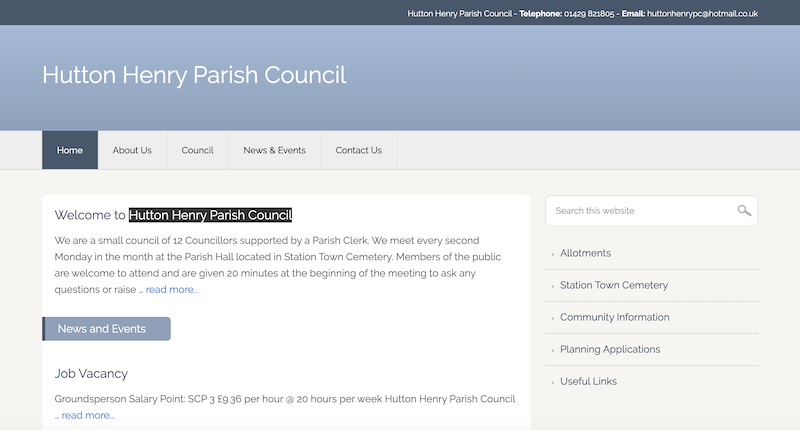Image resolution: width=800 pixels, height=430 pixels.
Task: Visit the Station Town Cemetery link
Action: (x=613, y=285)
